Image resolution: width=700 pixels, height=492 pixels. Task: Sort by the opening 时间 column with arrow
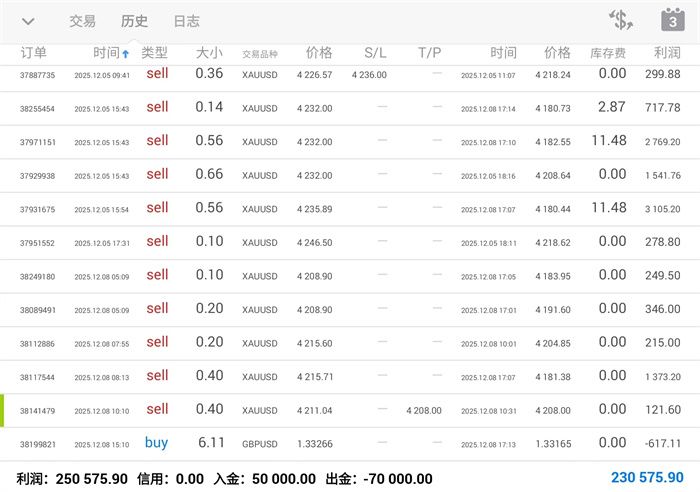click(111, 53)
